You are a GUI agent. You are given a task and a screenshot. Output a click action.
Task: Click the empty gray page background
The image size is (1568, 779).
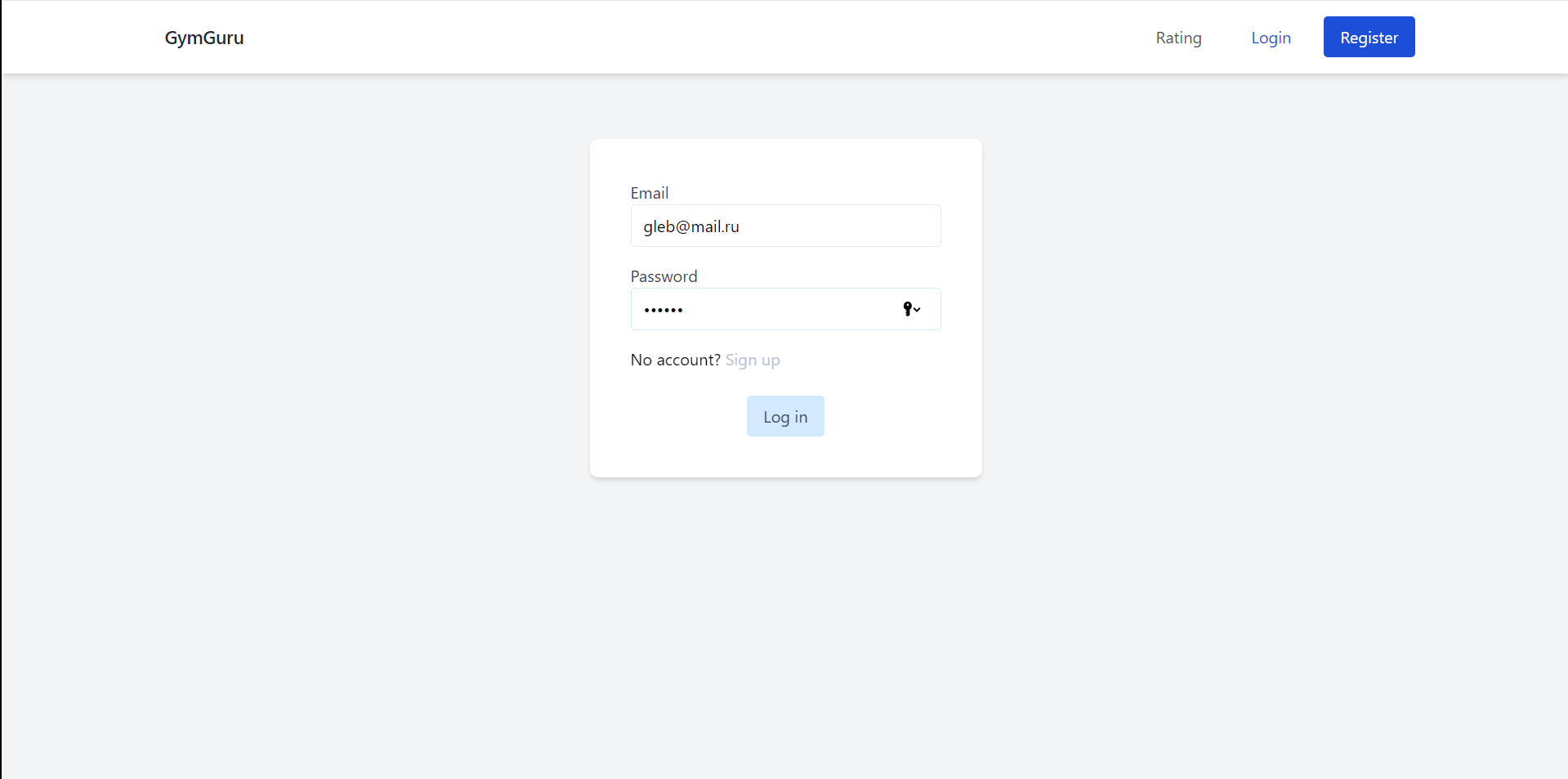tap(327, 490)
